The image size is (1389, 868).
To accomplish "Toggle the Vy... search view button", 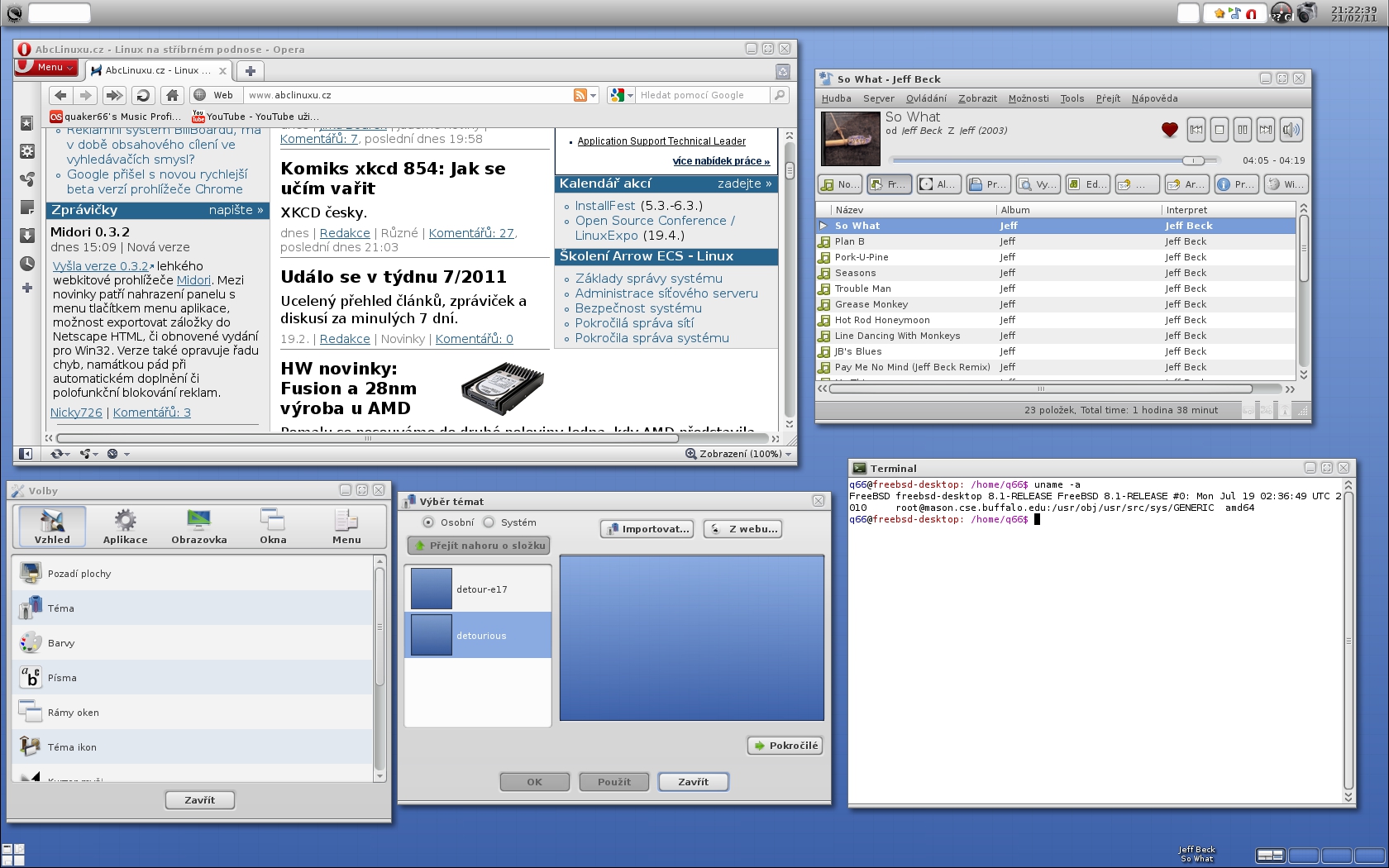I will (x=1038, y=184).
